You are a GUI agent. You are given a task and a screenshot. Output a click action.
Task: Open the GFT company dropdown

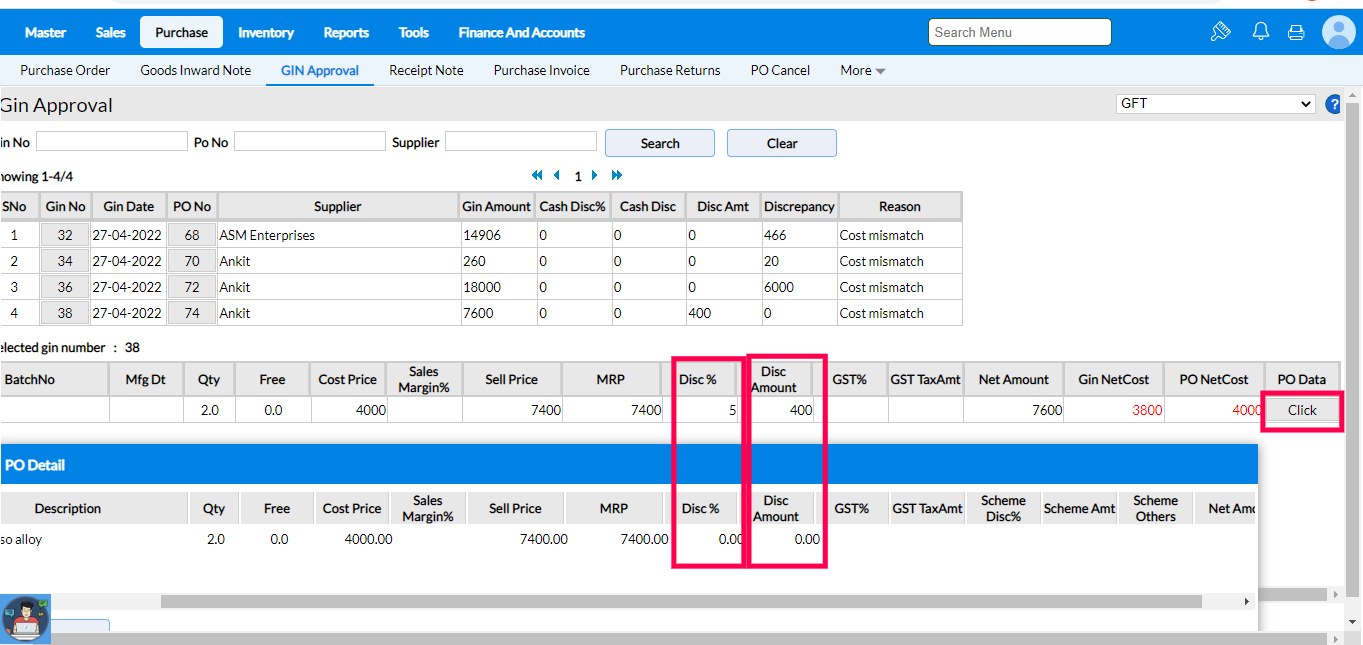click(x=1216, y=104)
